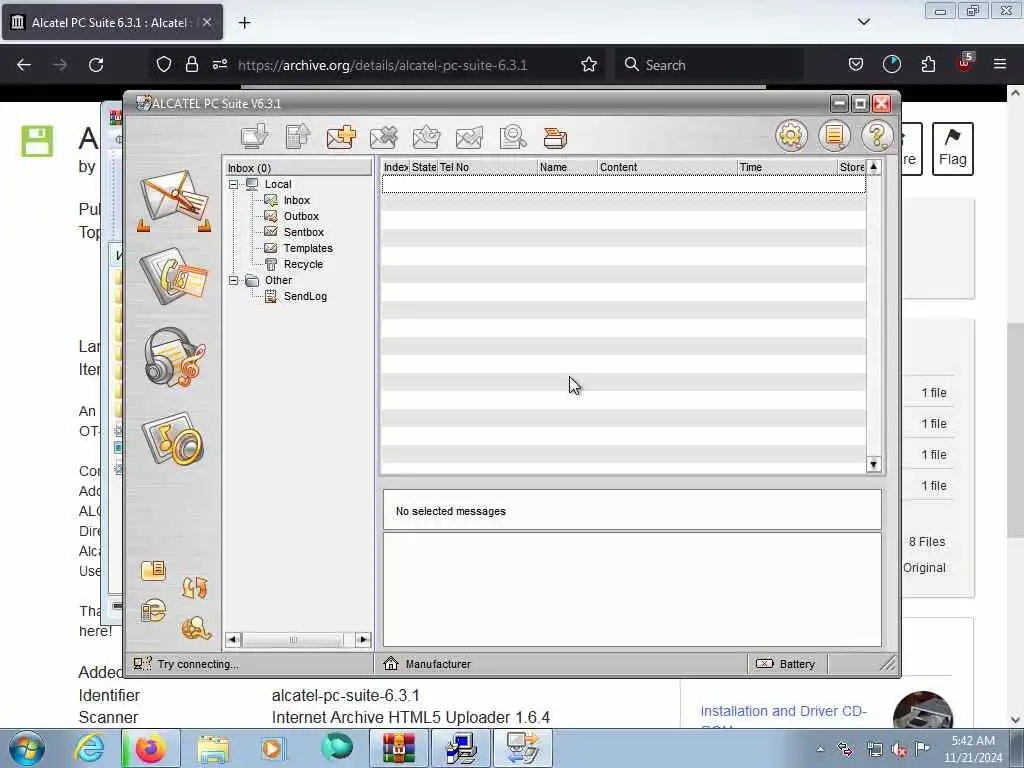Image resolution: width=1024 pixels, height=768 pixels.
Task: Bookmark this page with the star icon
Action: click(x=588, y=65)
